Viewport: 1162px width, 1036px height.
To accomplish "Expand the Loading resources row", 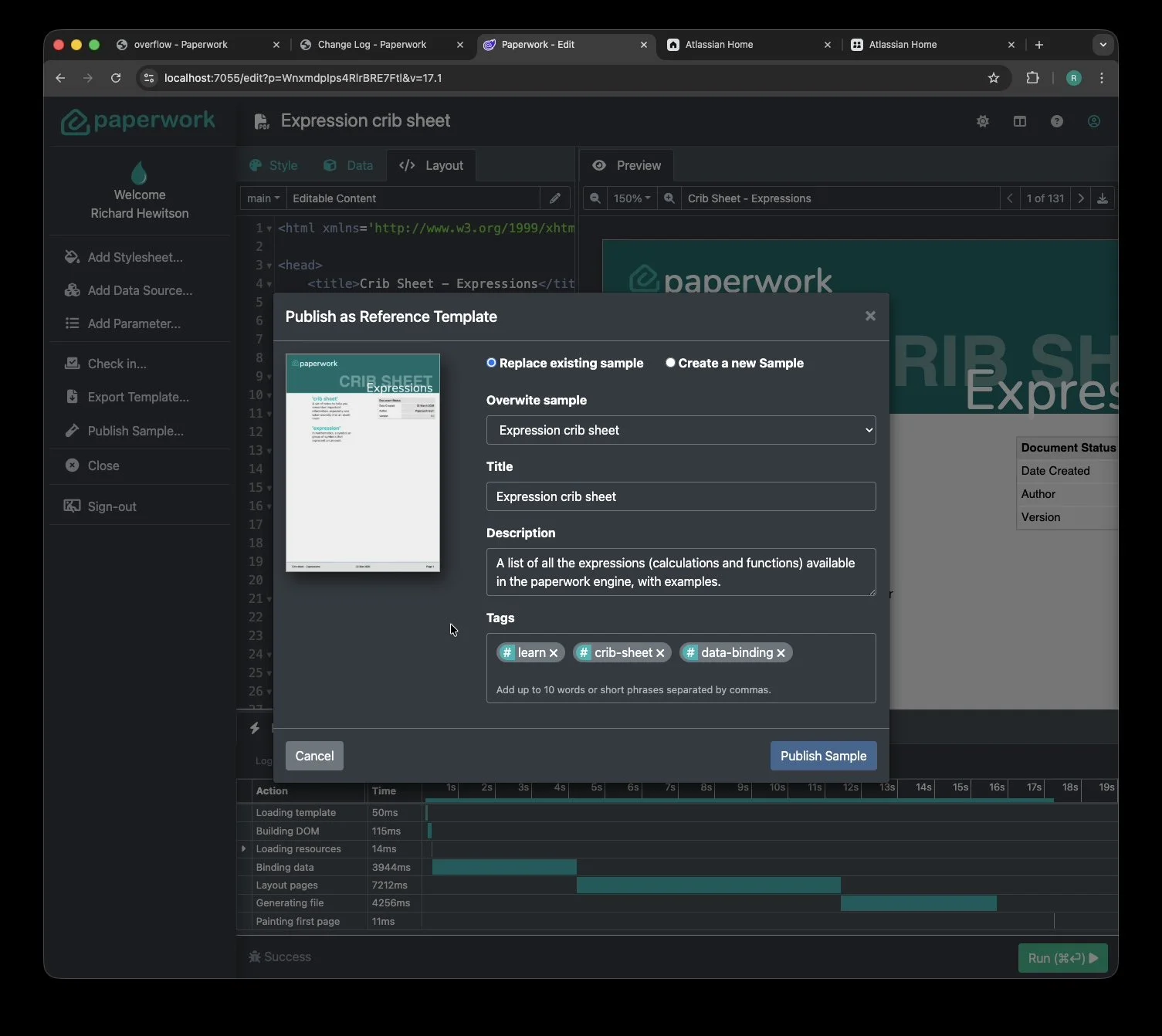I will click(244, 848).
